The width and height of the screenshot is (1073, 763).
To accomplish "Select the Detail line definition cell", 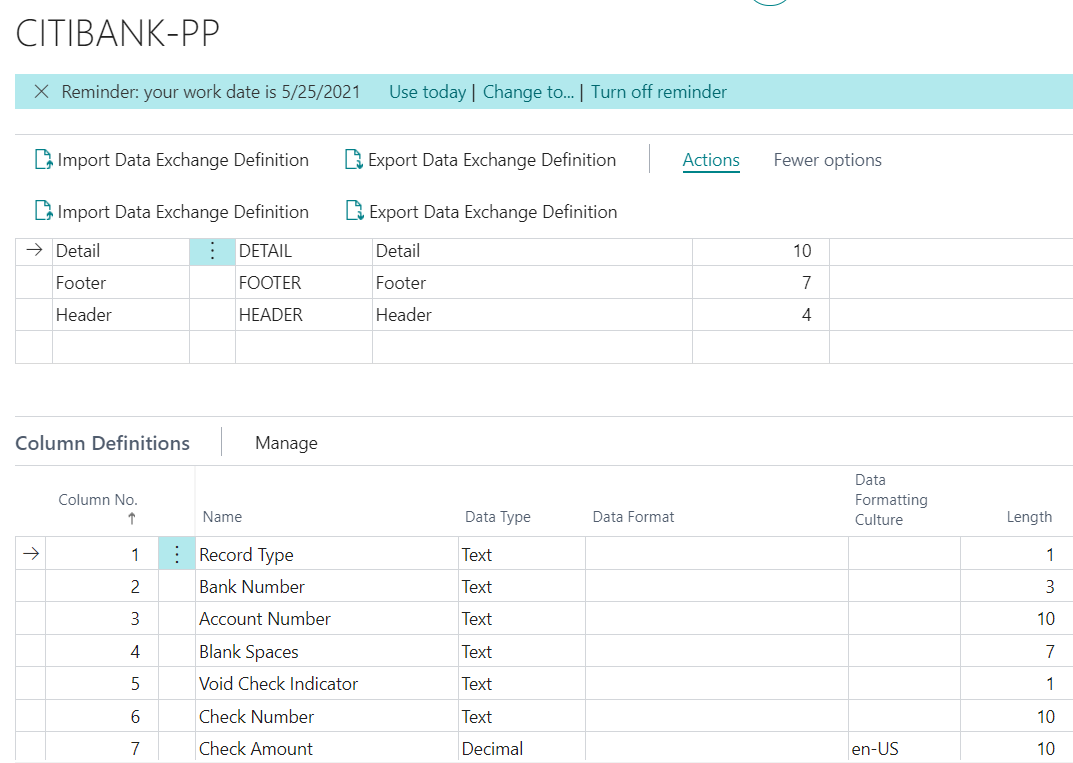I will 120,250.
